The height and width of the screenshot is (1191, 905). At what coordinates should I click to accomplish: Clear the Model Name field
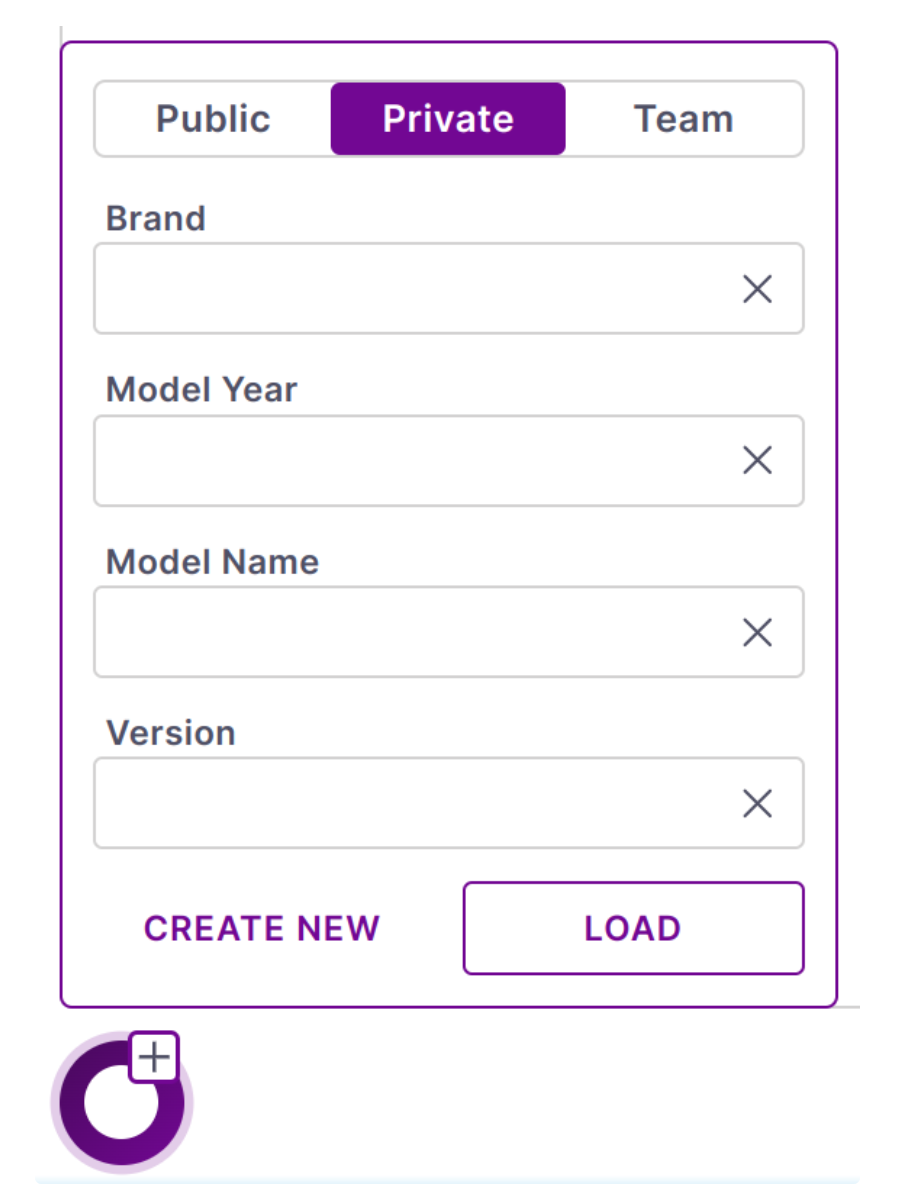757,632
